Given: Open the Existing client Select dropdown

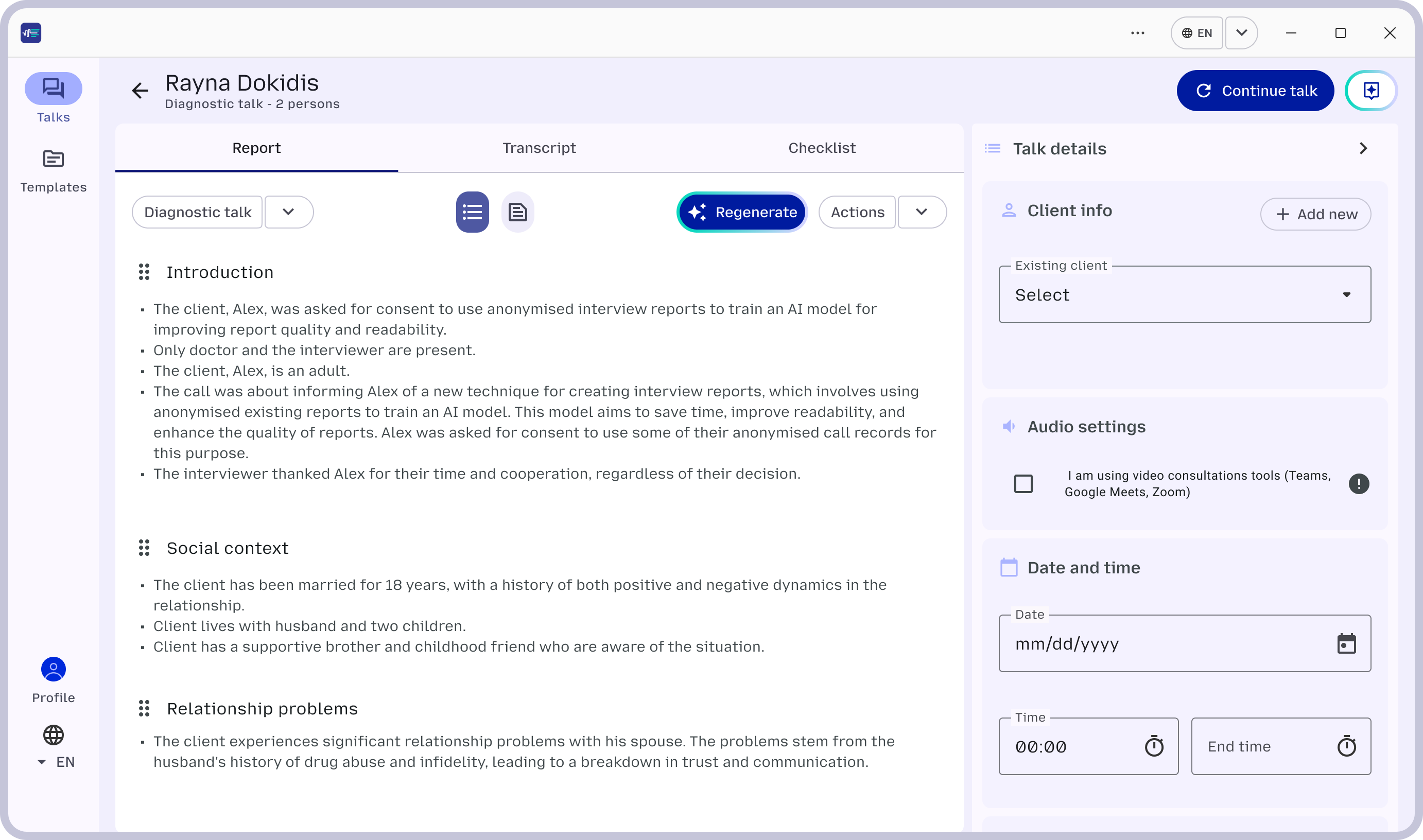Looking at the screenshot, I should 1184,295.
